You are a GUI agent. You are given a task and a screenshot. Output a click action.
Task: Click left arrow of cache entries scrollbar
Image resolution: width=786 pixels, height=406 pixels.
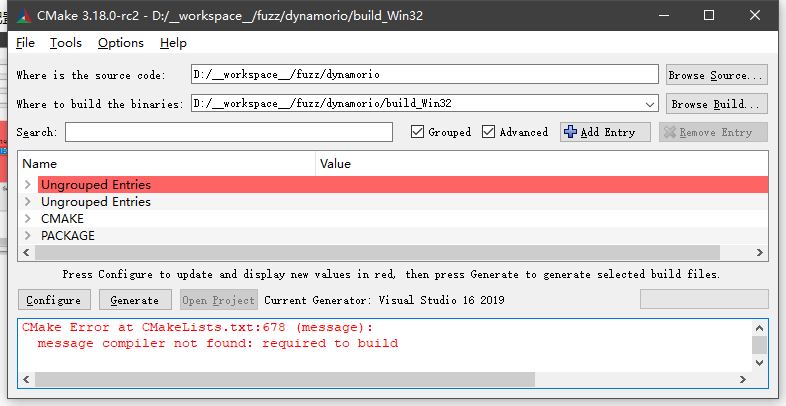26,252
